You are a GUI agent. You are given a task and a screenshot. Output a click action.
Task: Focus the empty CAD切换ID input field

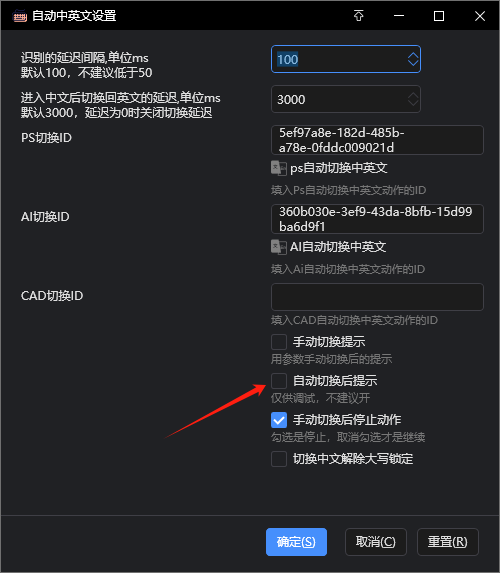(x=377, y=297)
